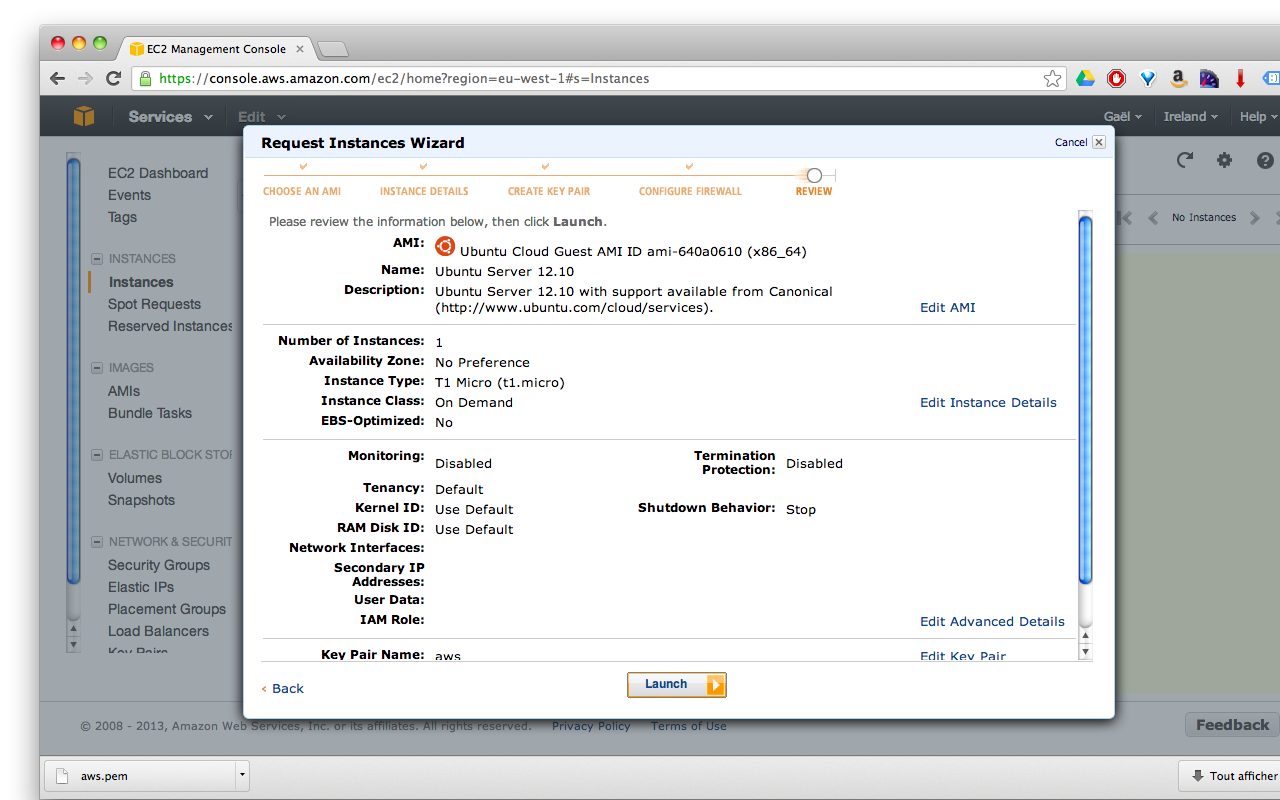Open help via the question mark icon
Viewport: 1280px width, 800px height.
[1264, 160]
